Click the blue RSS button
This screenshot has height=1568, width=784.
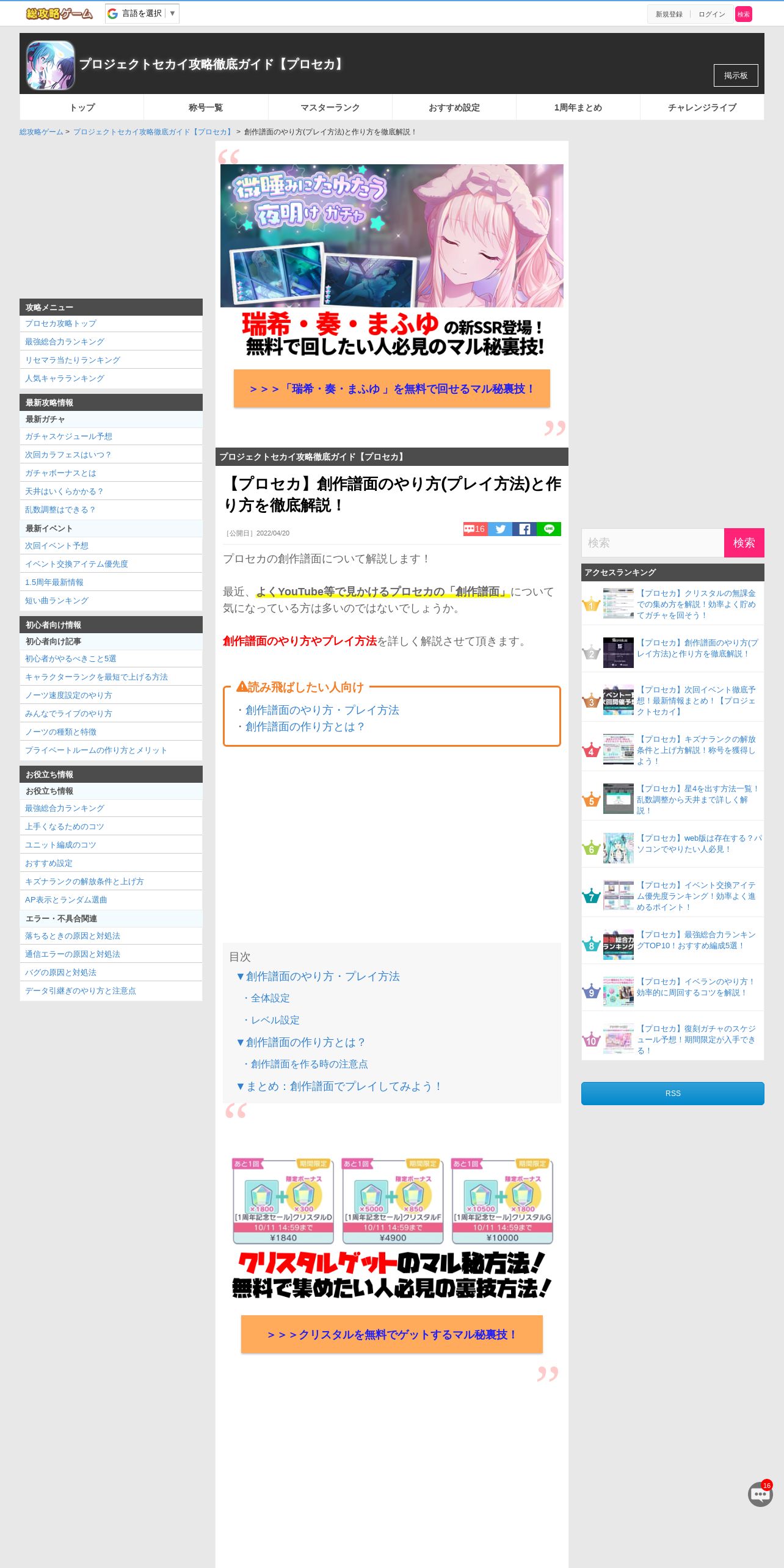click(x=673, y=1094)
